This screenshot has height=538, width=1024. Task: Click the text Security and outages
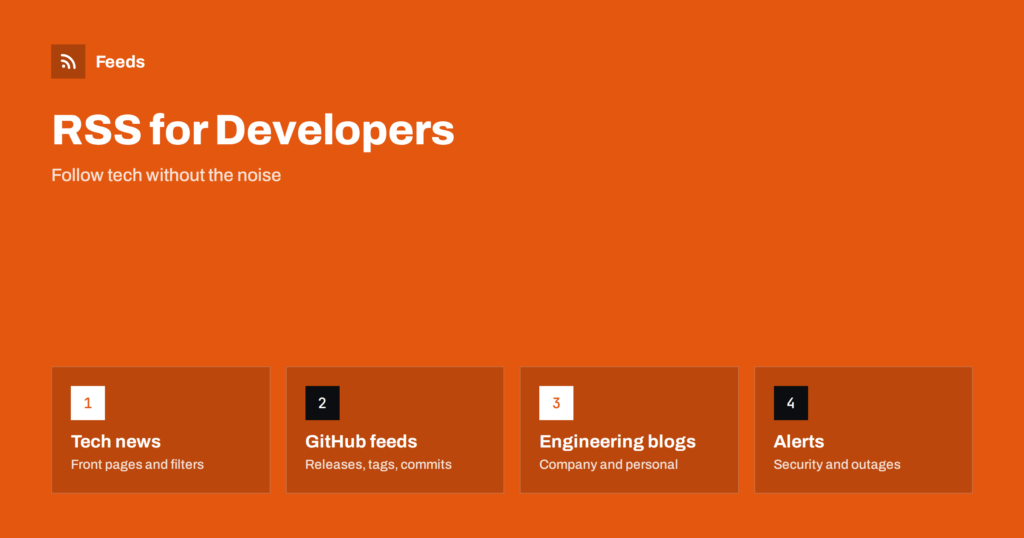(837, 464)
